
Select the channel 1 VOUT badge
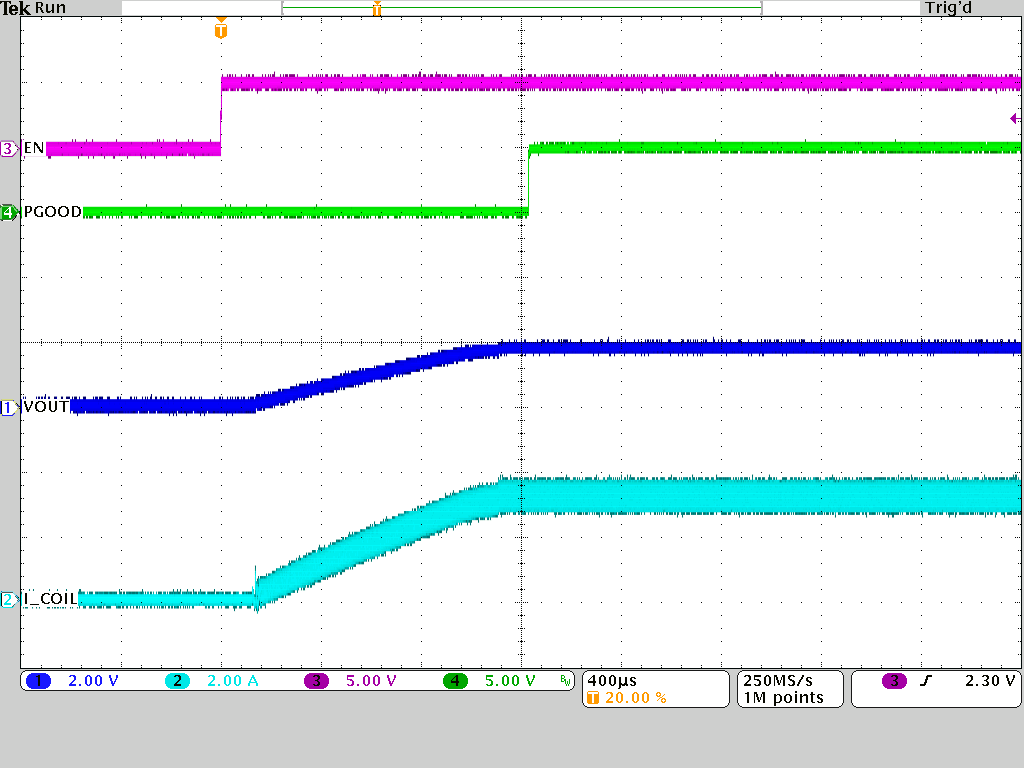[38, 681]
